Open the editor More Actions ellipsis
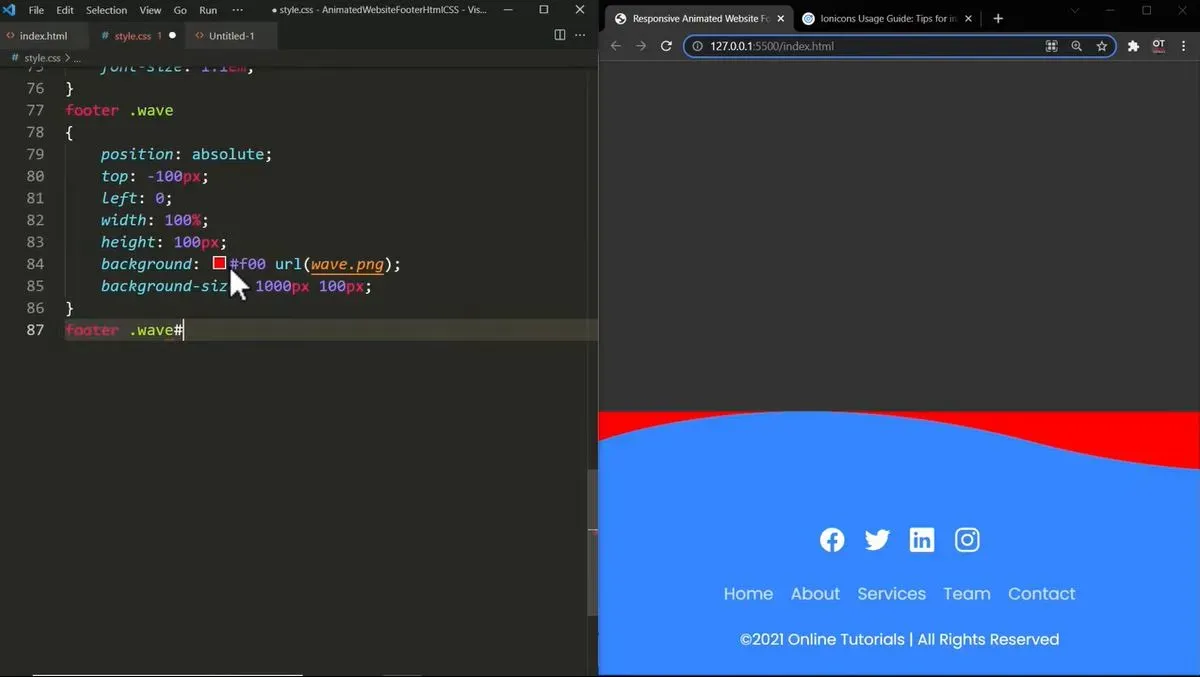The width and height of the screenshot is (1200, 677). tap(582, 36)
